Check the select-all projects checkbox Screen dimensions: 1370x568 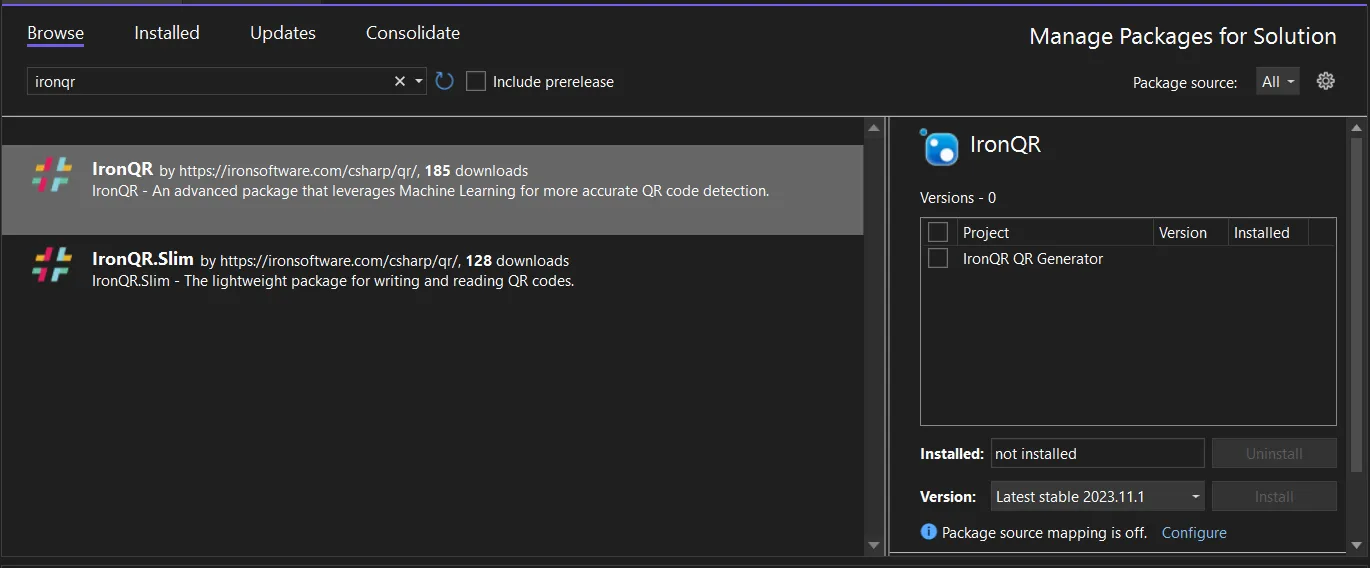tap(938, 232)
